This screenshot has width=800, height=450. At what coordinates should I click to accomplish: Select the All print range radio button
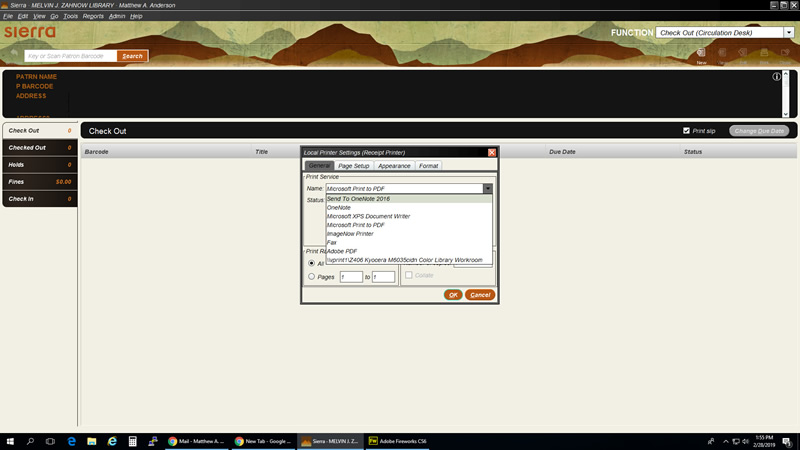pos(311,263)
